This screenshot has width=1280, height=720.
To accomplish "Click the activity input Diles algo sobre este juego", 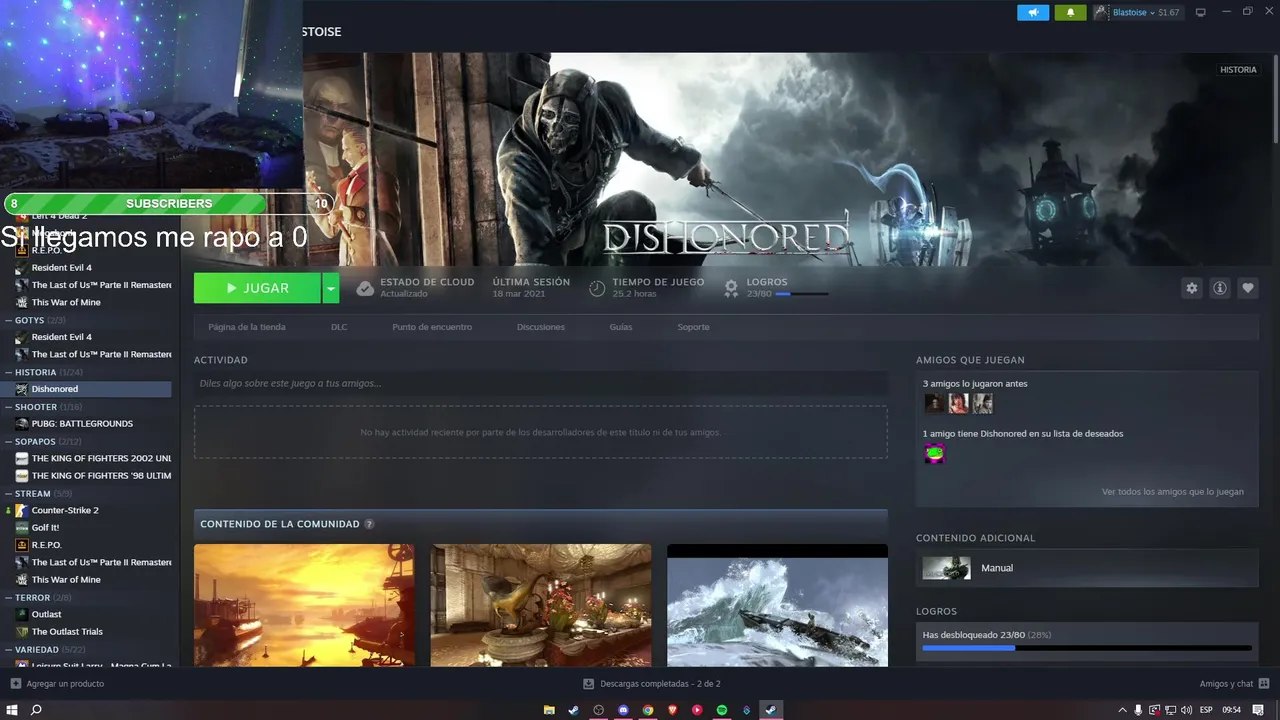I will pos(541,383).
